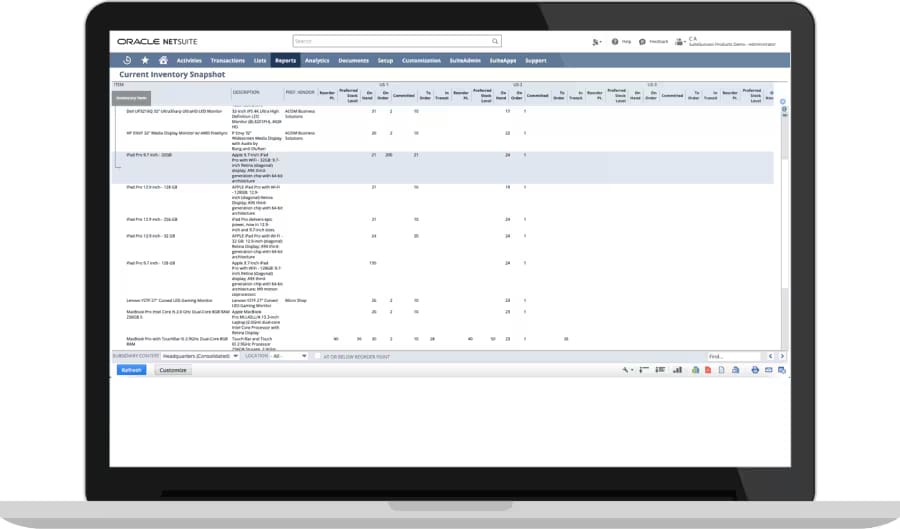The width and height of the screenshot is (900, 529).
Task: Expand the Location filter dropdown
Action: 289,356
